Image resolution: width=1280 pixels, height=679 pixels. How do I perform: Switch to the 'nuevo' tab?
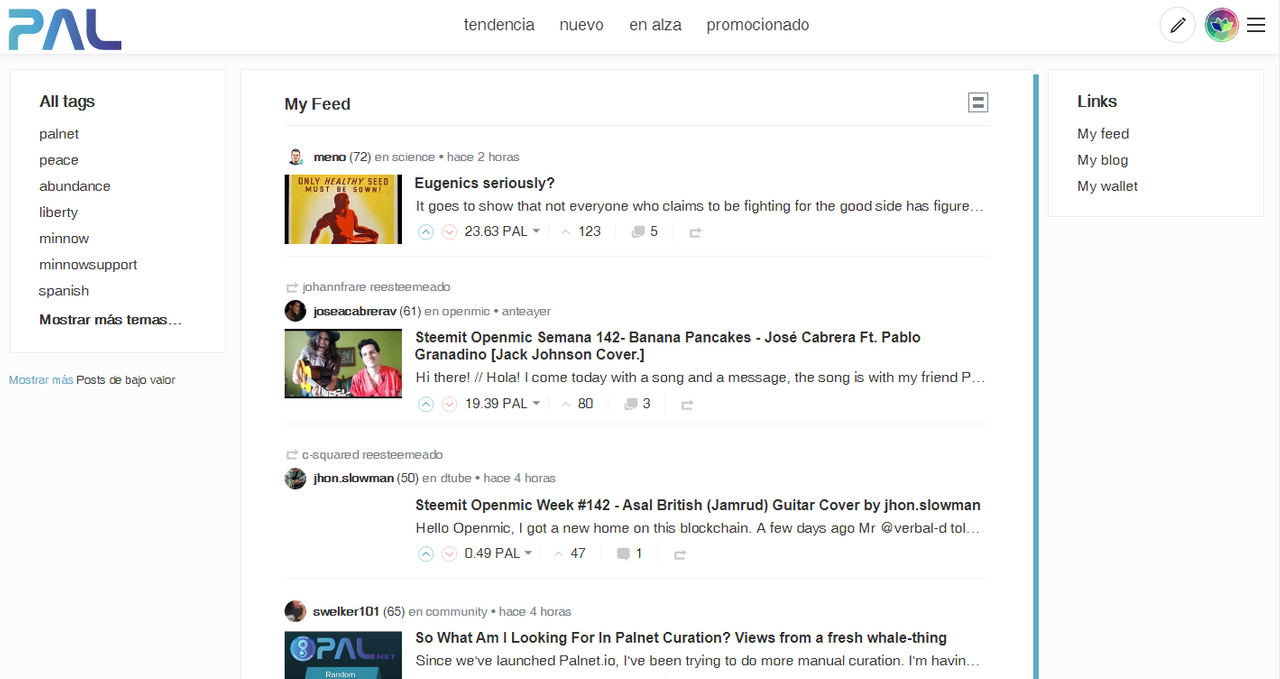coord(582,25)
